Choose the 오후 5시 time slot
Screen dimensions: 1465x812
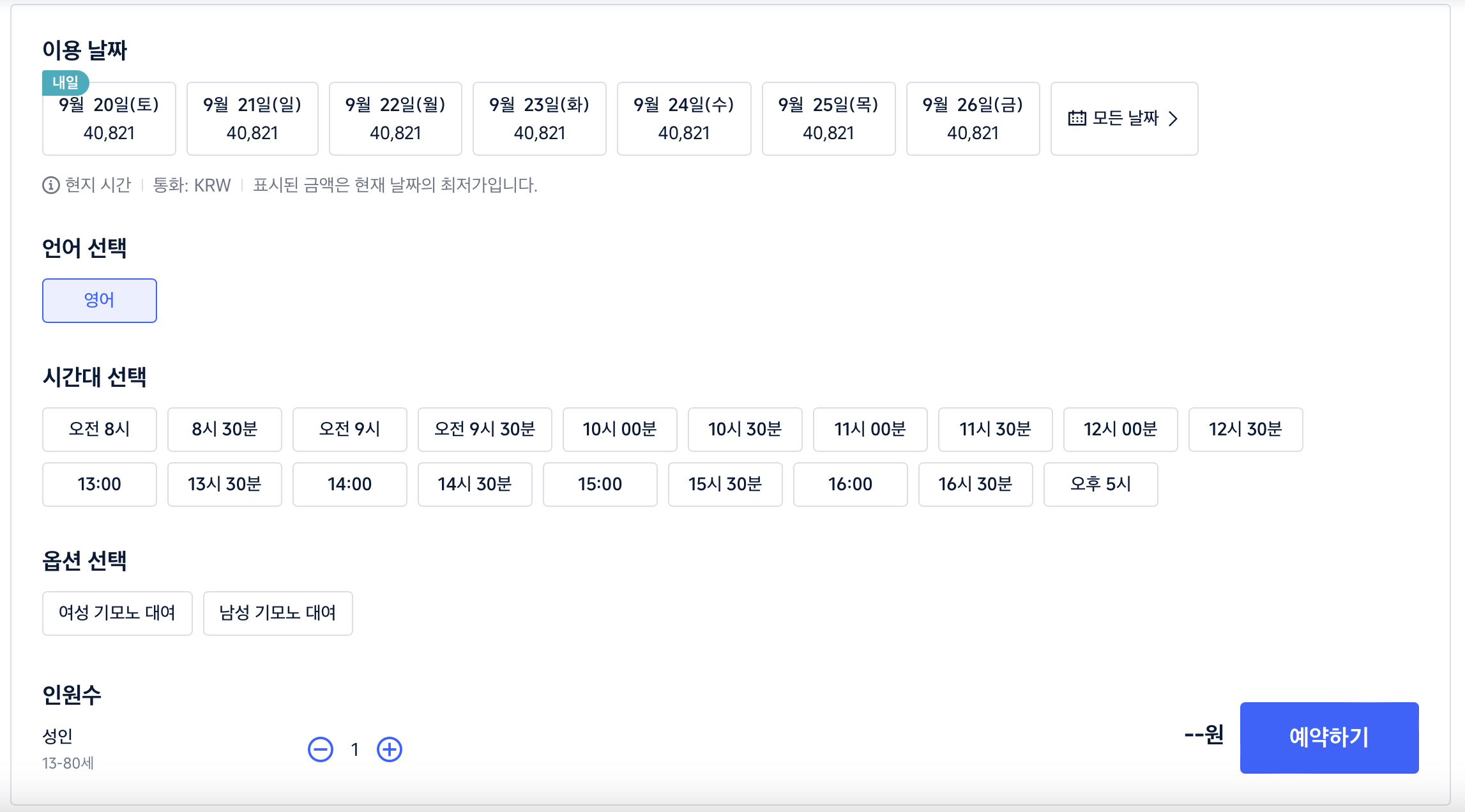pos(1100,484)
